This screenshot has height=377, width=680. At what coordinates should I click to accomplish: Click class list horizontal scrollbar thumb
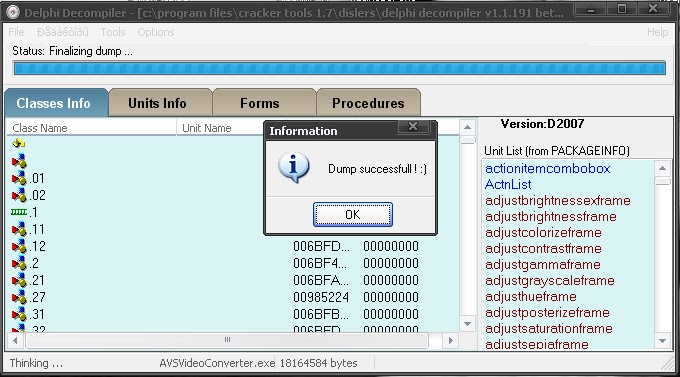227,340
